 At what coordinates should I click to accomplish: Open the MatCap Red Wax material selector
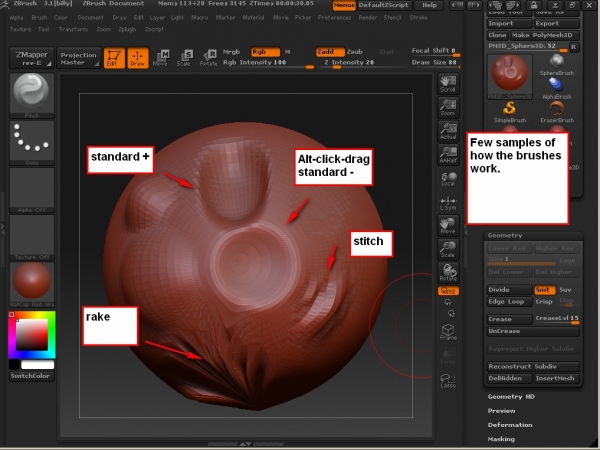pyautogui.click(x=32, y=284)
